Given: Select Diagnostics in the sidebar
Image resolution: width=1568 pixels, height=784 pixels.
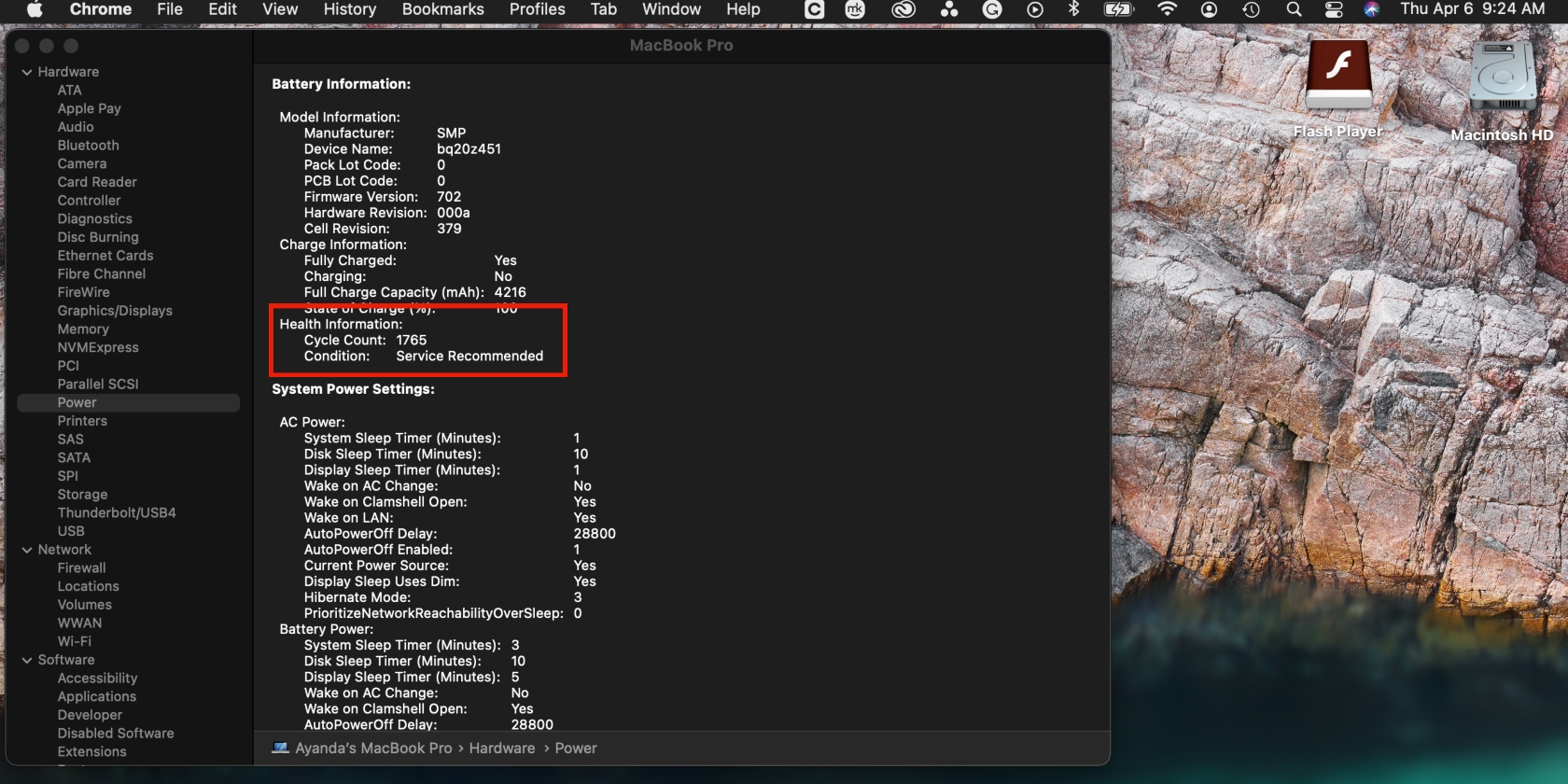Looking at the screenshot, I should (95, 218).
